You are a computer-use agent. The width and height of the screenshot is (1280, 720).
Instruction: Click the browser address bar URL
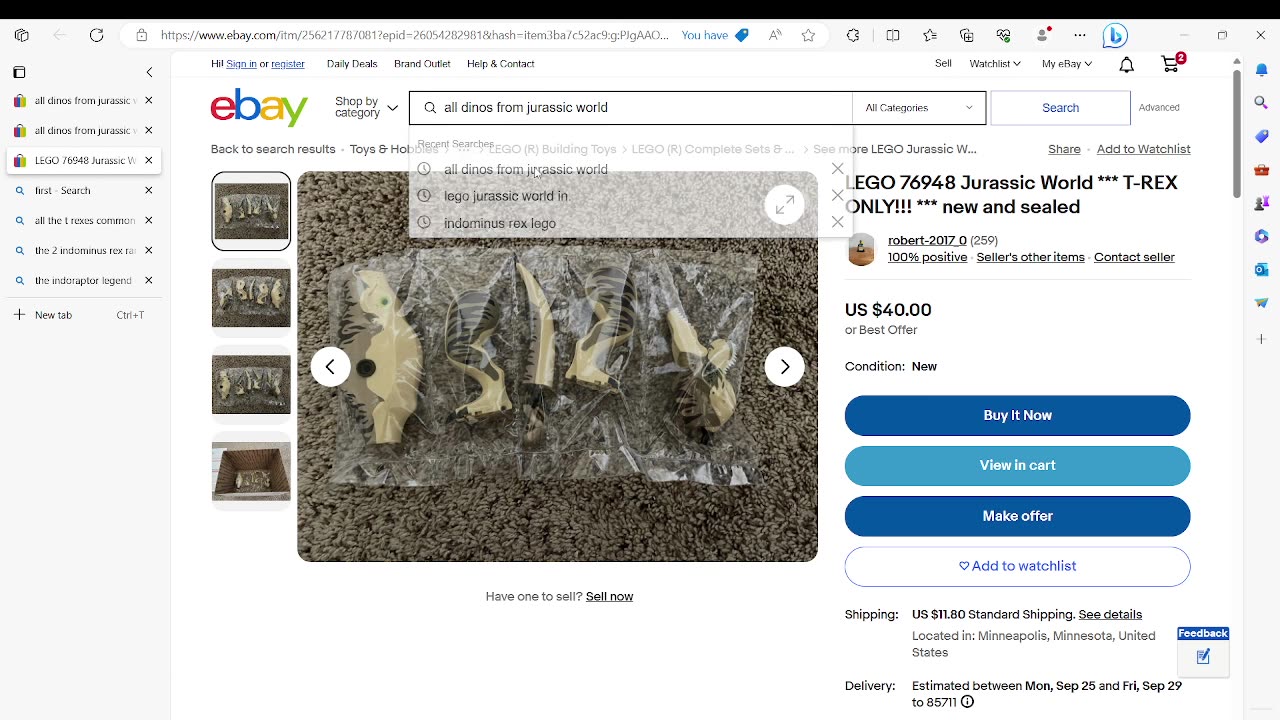click(414, 35)
